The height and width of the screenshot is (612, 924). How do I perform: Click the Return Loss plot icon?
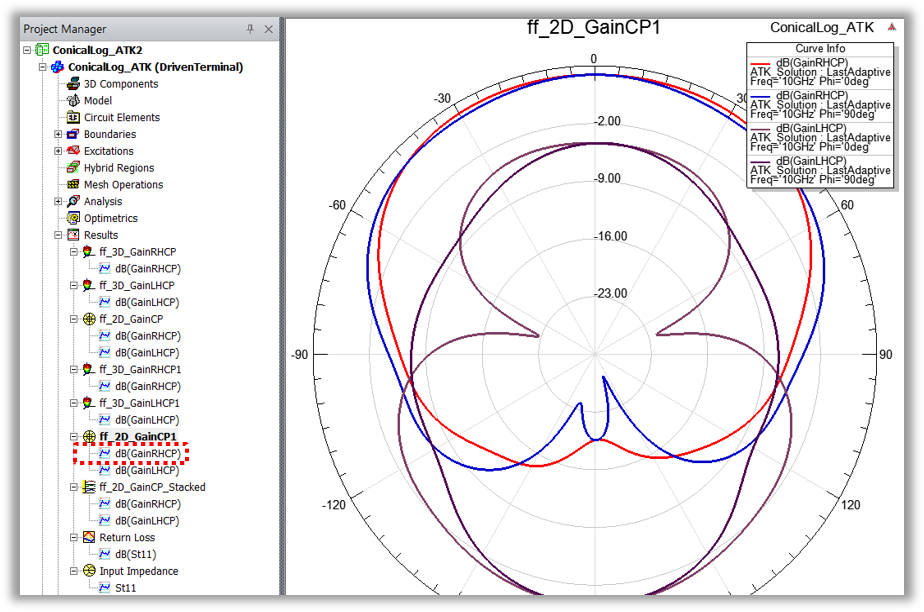pyautogui.click(x=88, y=537)
